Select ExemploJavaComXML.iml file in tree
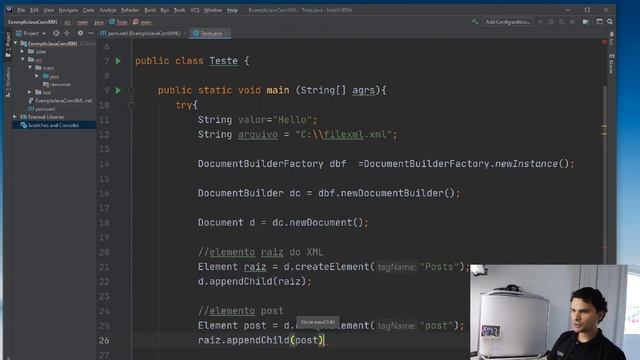 point(60,100)
